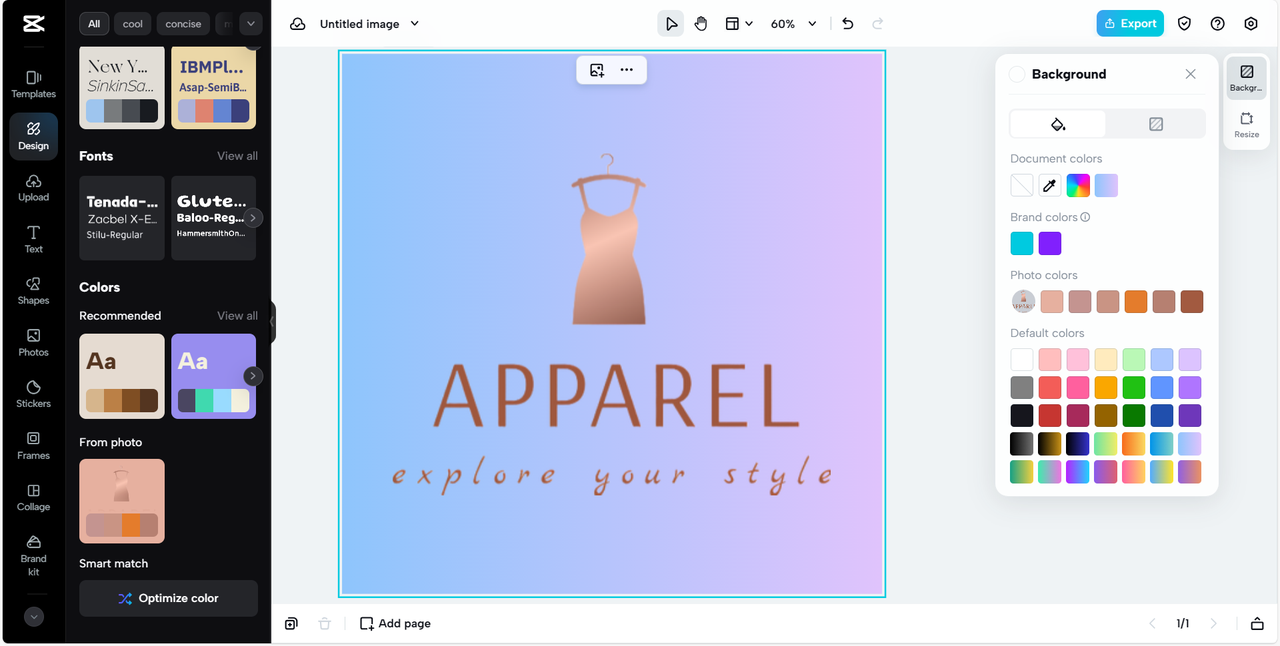Open the Resize tool
The width and height of the screenshot is (1280, 646).
pyautogui.click(x=1246, y=125)
